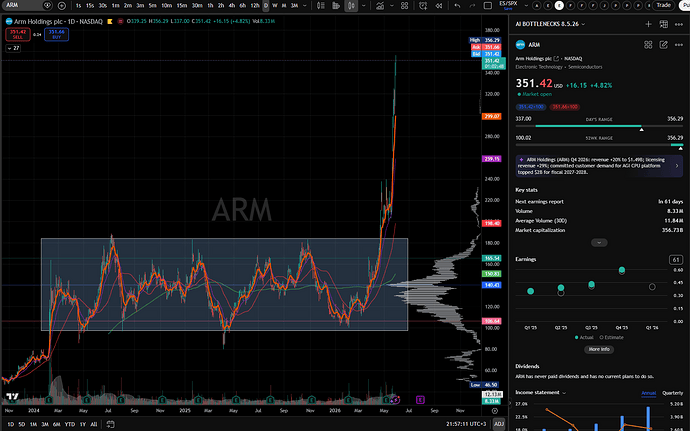Open the layout templates grid icon
The width and height of the screenshot is (690, 431).
404,6
